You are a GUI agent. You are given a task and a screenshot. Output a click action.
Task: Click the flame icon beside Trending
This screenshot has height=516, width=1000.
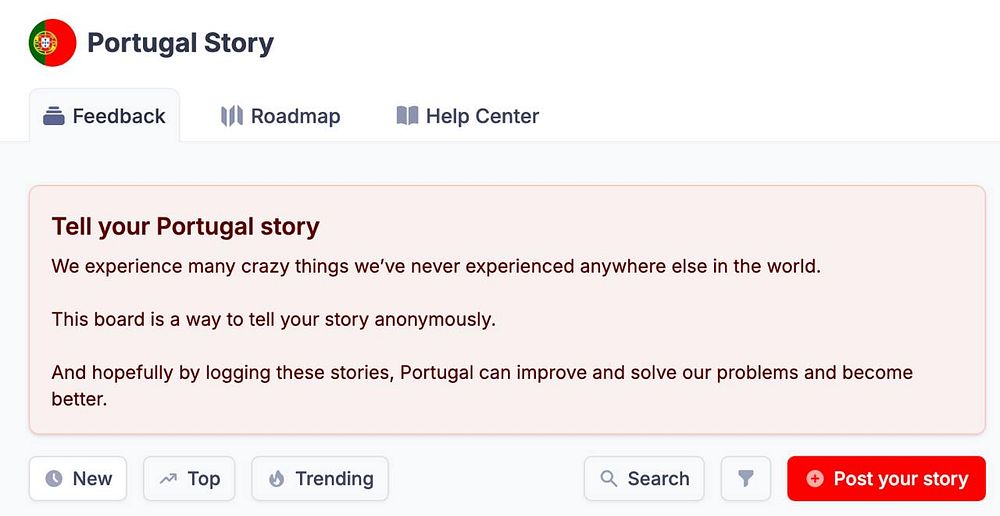276,479
